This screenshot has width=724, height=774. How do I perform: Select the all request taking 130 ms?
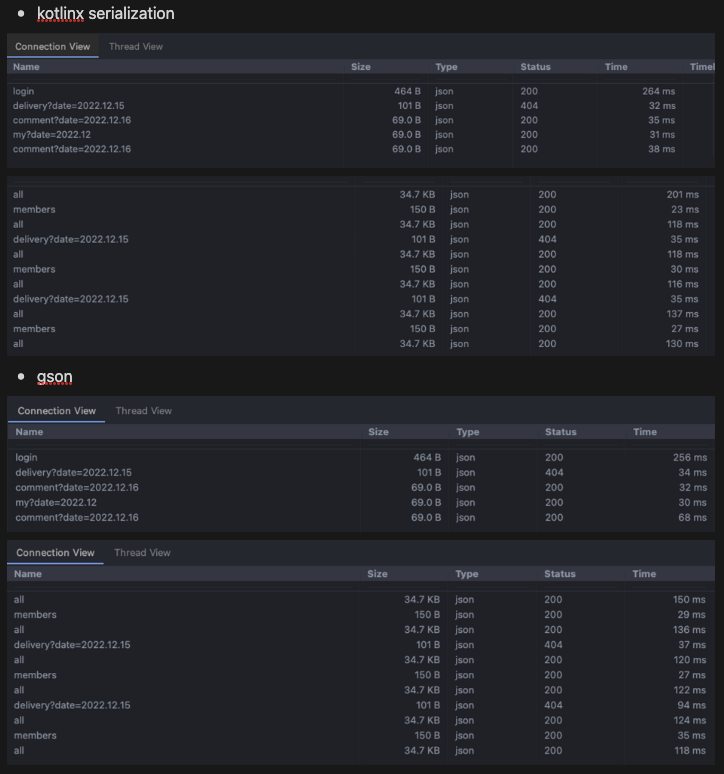[361, 344]
